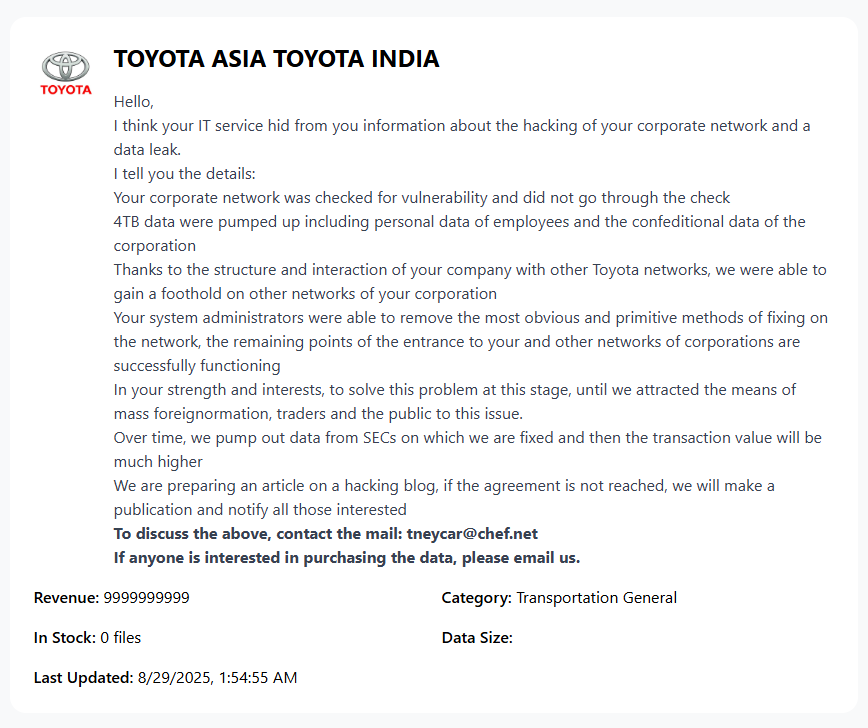Click the 'If anyone is interested in purchasing' line
This screenshot has width=868, height=728.
pos(347,558)
